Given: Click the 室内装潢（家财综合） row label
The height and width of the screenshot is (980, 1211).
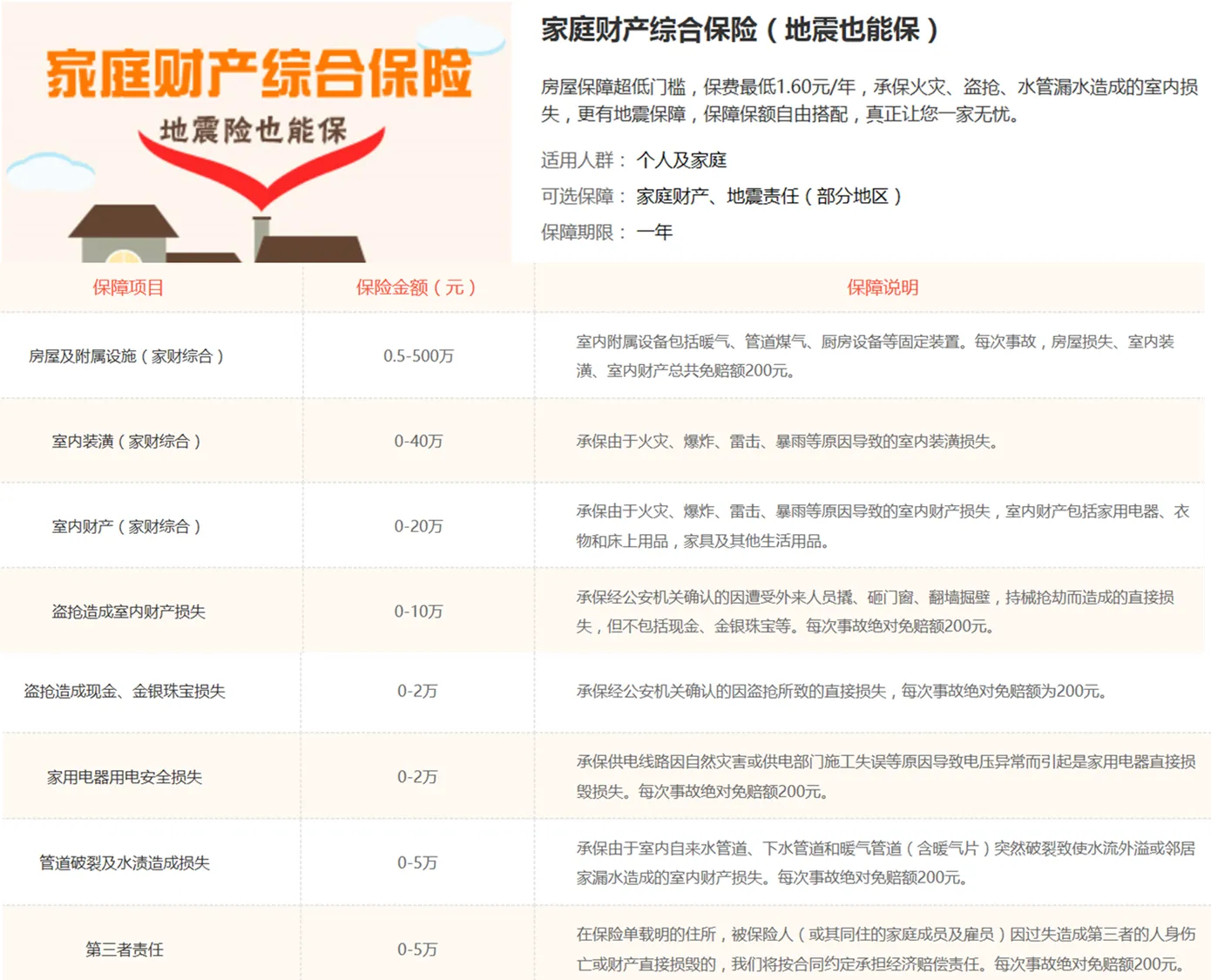Looking at the screenshot, I should click(126, 442).
